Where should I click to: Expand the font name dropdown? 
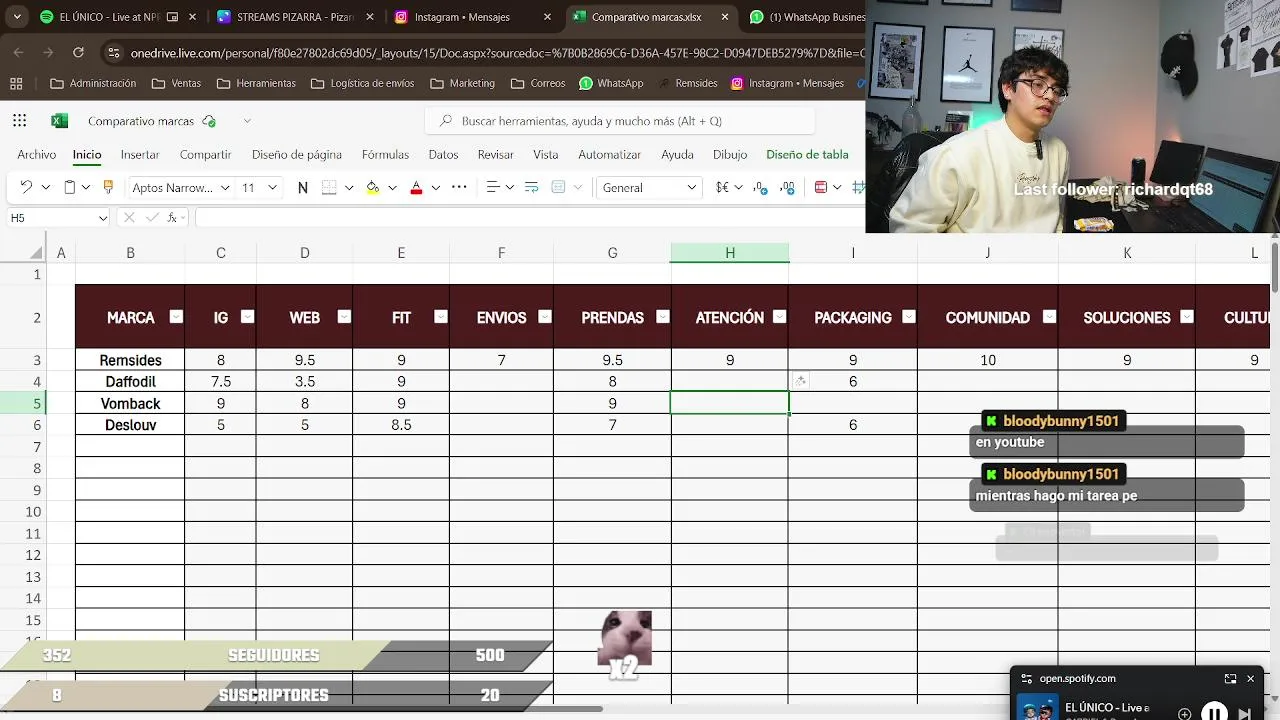pyautogui.click(x=225, y=187)
